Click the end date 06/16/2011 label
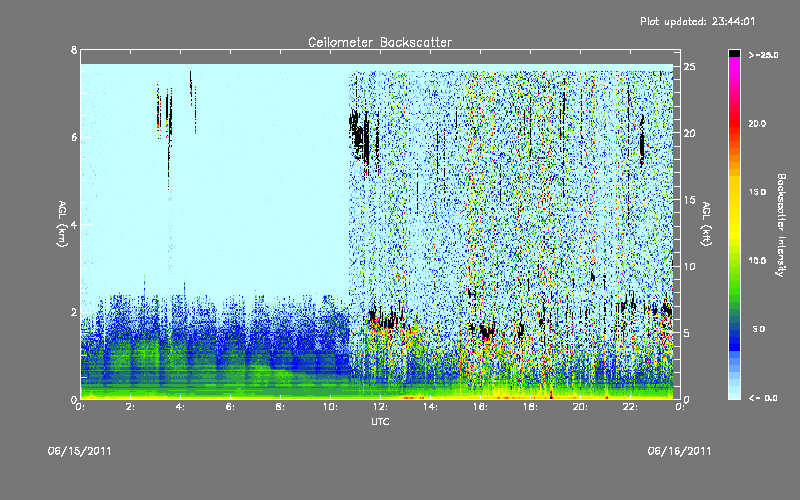Image resolution: width=800 pixels, height=500 pixels. (679, 451)
